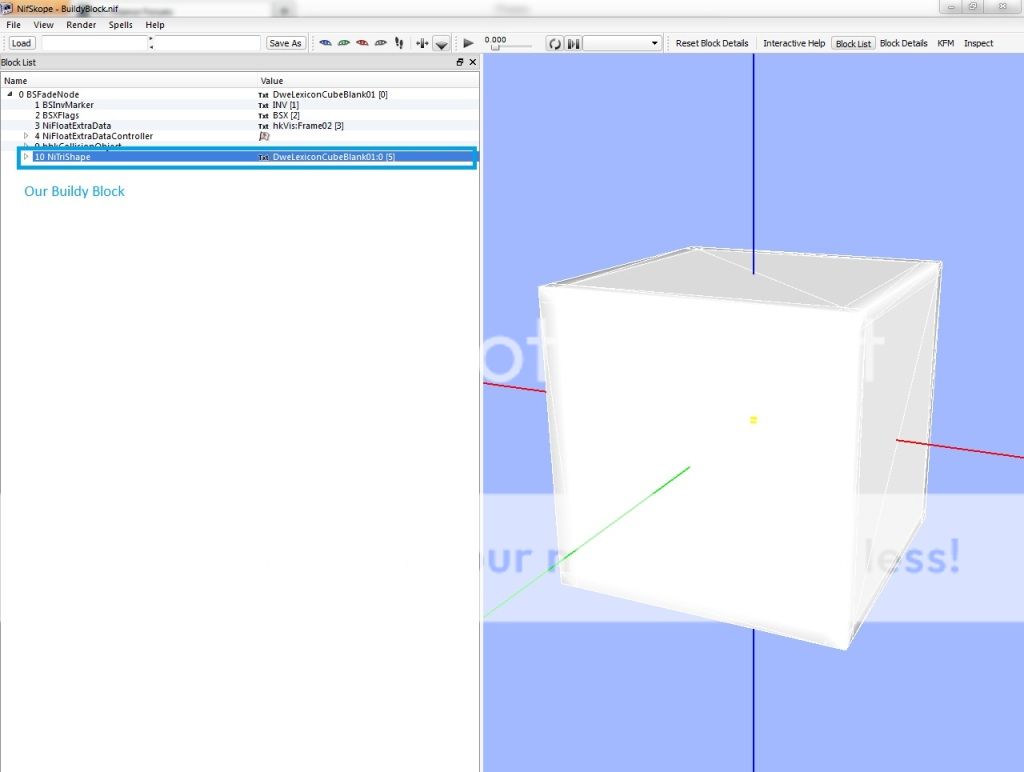Click the Txt icon beside INV [1]
Viewport: 1024px width, 772px height.
[x=263, y=105]
